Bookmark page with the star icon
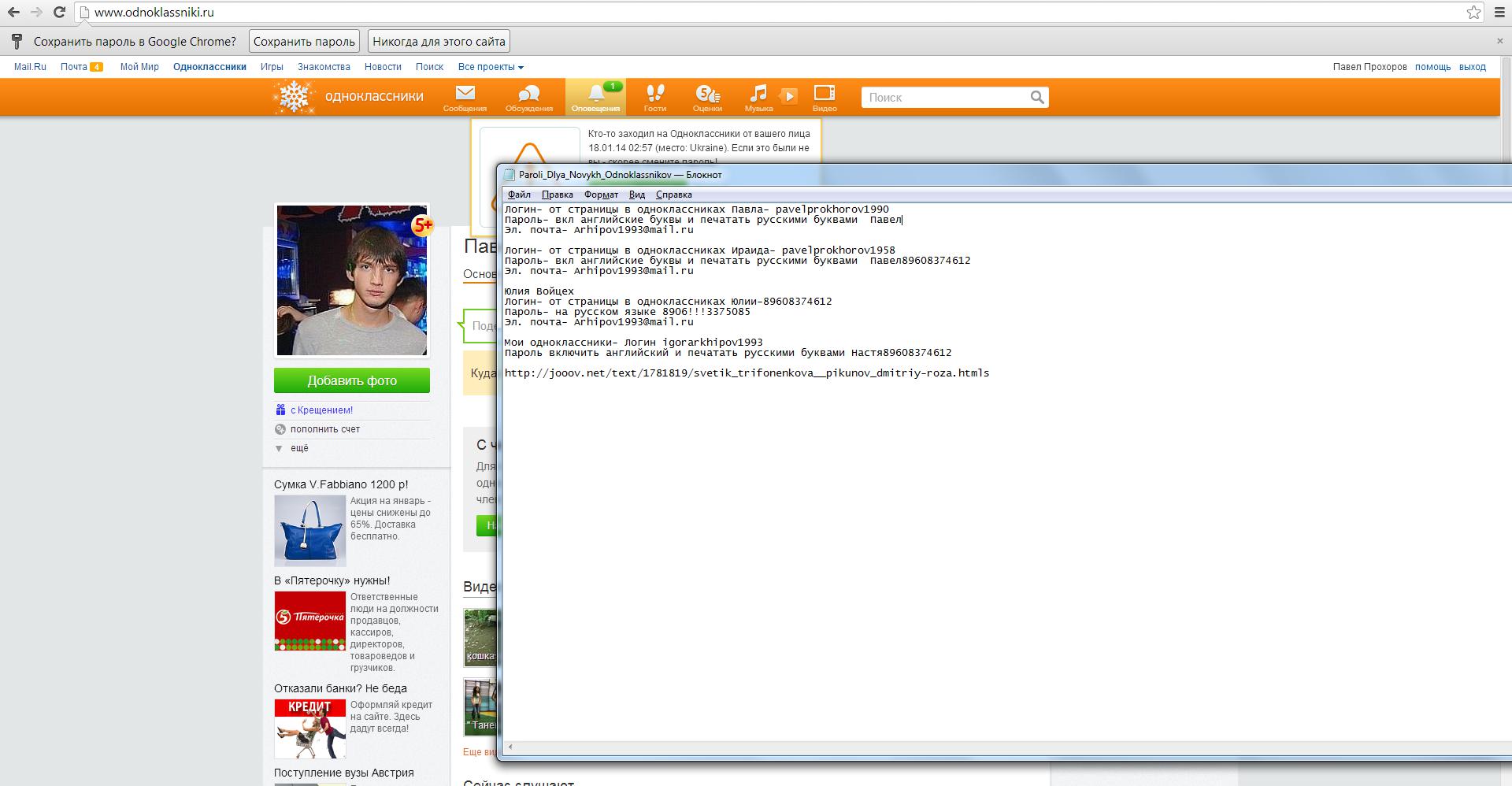Viewport: 1512px width, 786px height. point(1473,13)
